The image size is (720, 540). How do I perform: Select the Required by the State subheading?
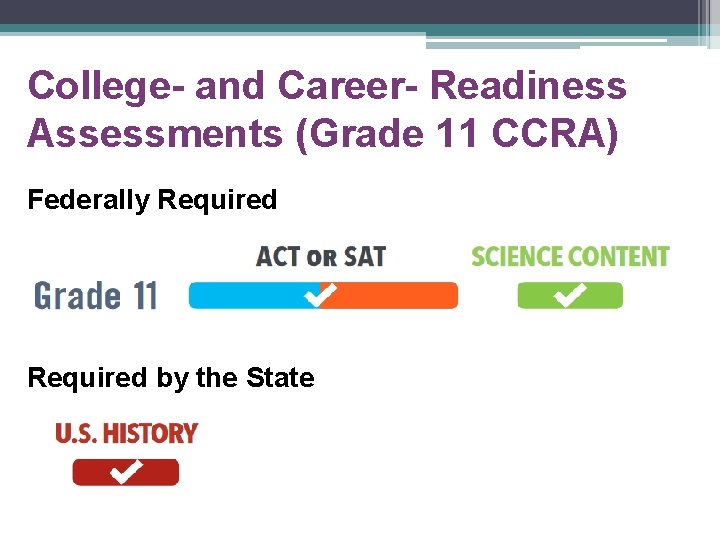pyautogui.click(x=171, y=378)
